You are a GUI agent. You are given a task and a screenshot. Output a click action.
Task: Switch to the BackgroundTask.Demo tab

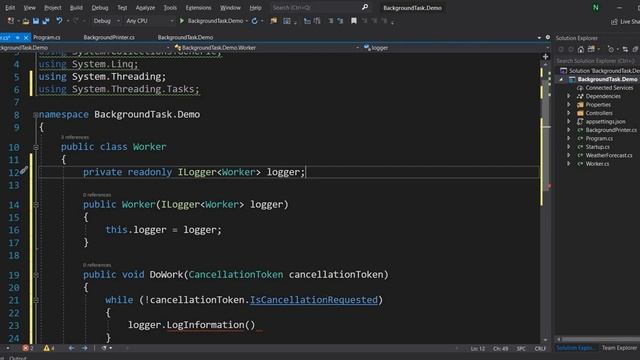tap(185, 38)
